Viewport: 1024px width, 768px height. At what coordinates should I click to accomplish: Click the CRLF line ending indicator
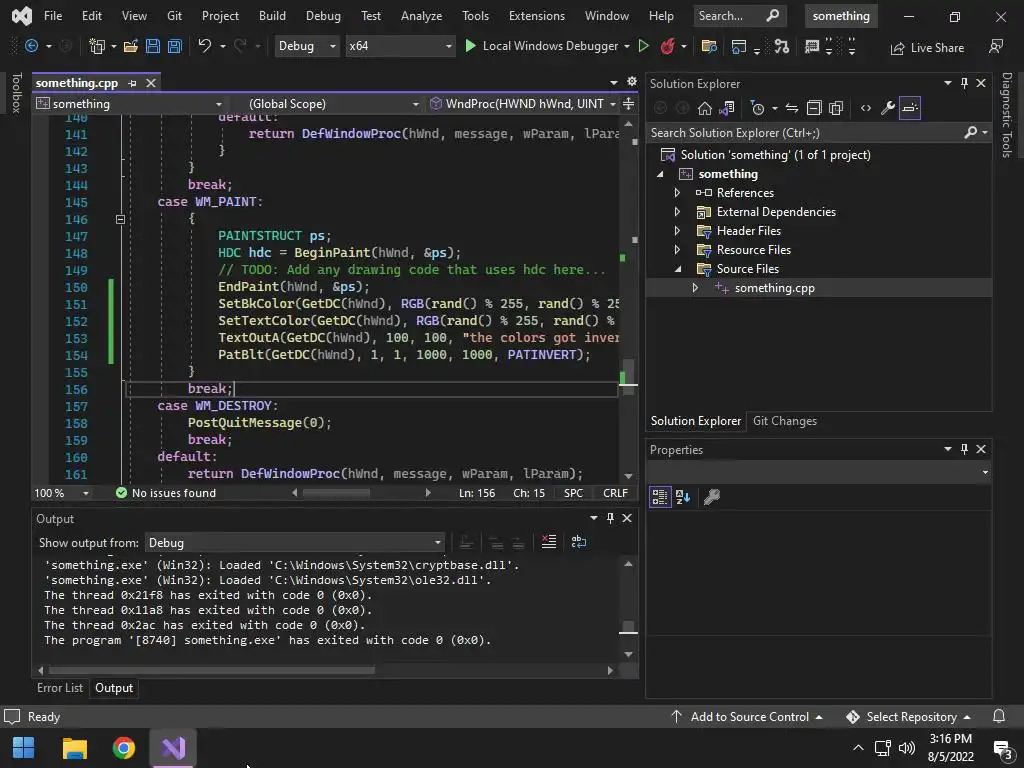point(615,493)
